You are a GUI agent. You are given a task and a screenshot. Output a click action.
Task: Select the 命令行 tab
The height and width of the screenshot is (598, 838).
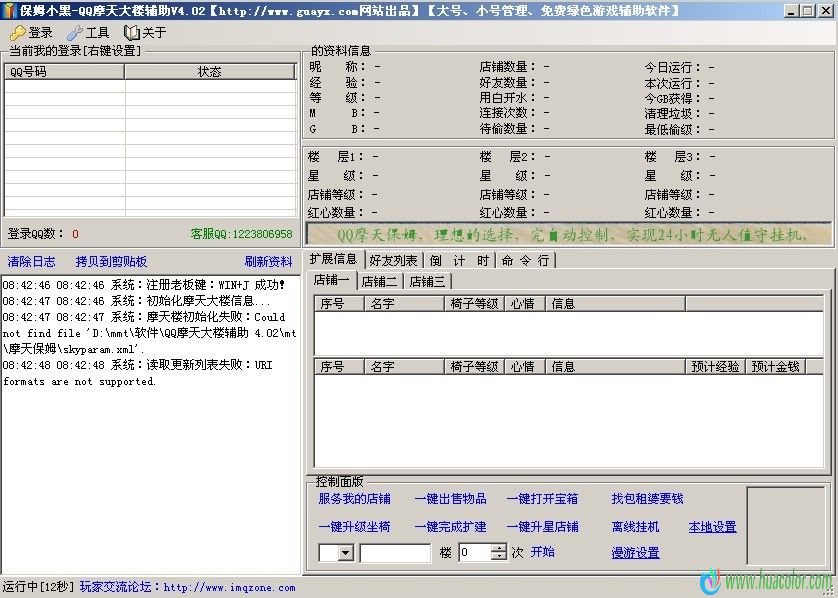[x=525, y=260]
